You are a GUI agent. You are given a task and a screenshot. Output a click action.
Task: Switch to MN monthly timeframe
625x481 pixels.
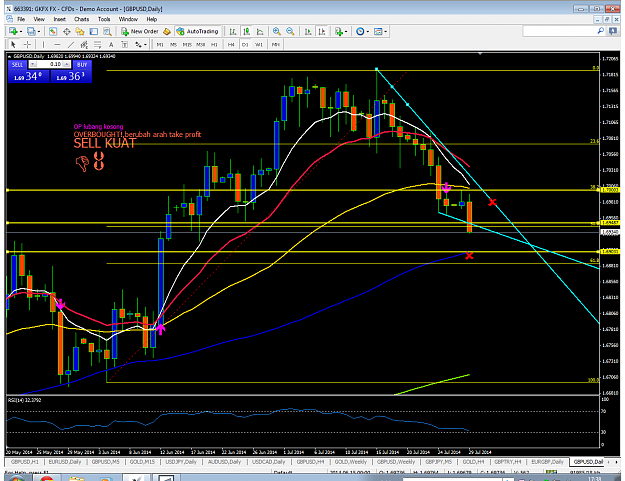[x=275, y=45]
